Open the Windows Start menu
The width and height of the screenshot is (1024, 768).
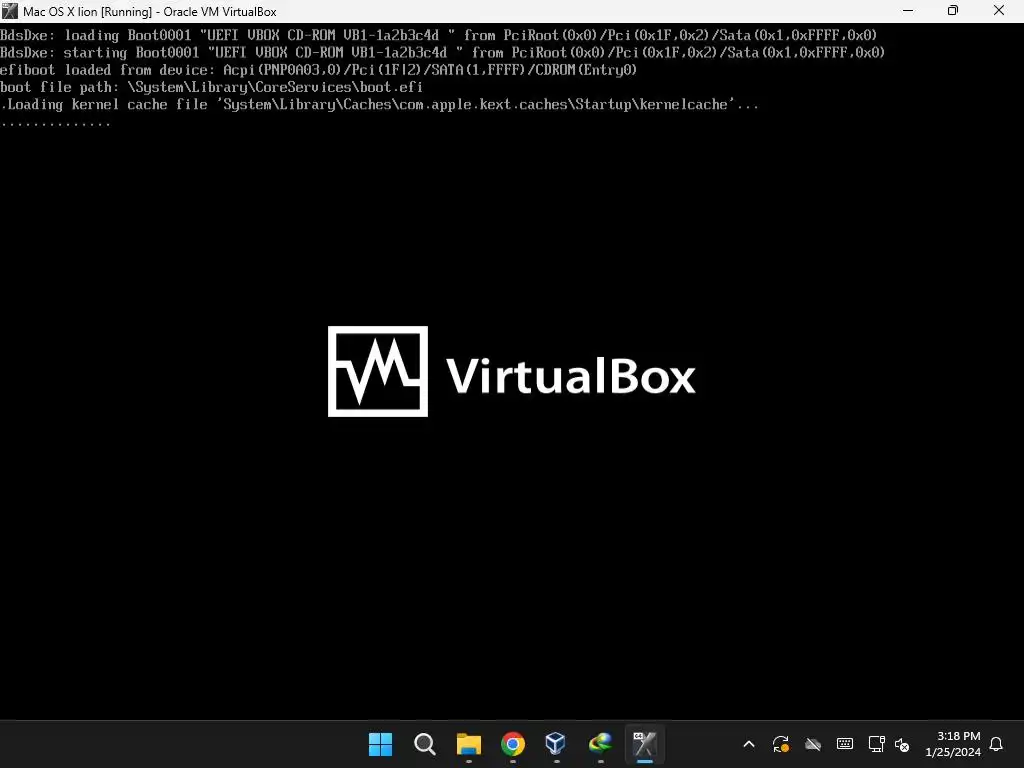381,744
